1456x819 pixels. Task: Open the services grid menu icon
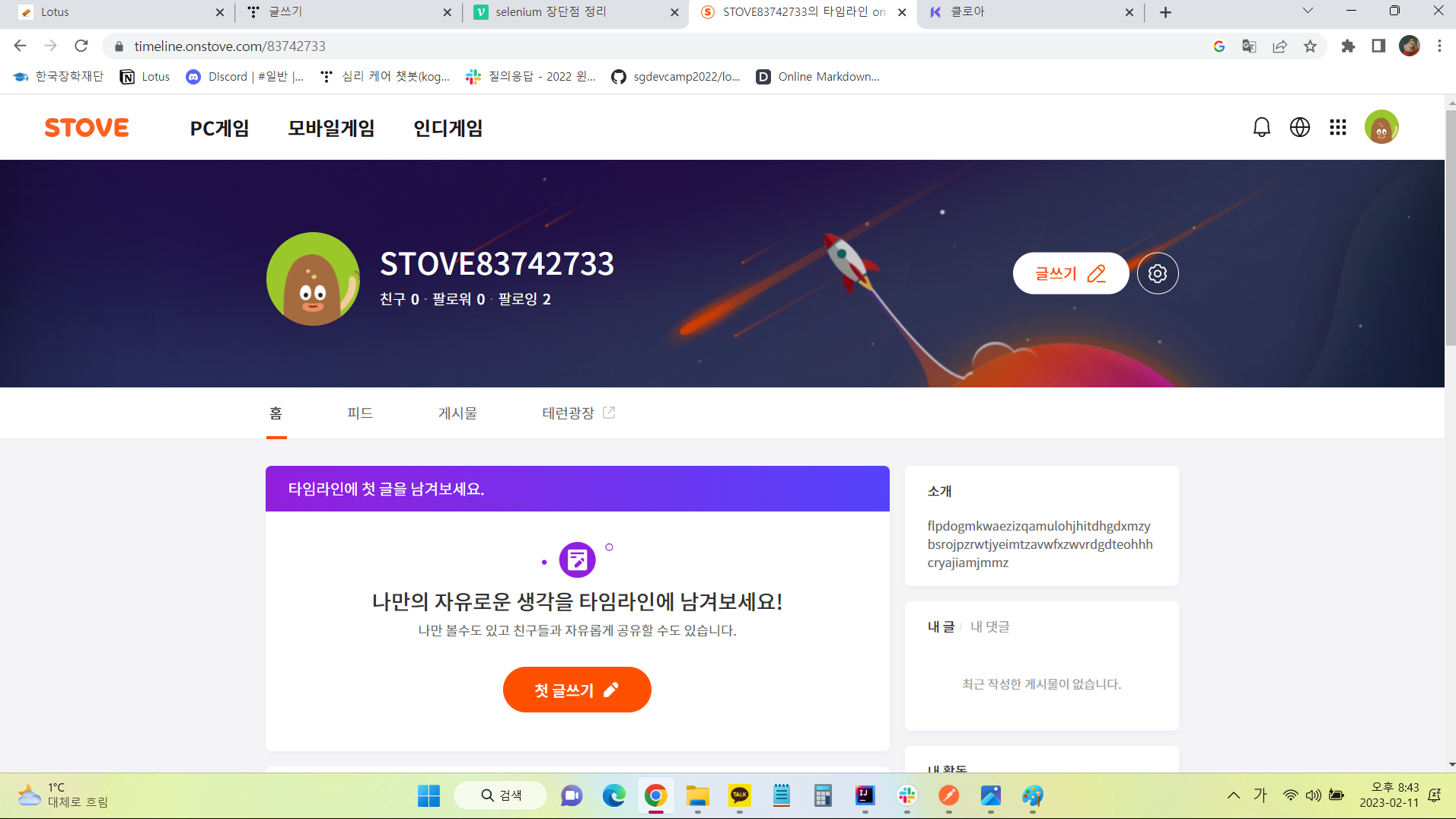[x=1337, y=127]
